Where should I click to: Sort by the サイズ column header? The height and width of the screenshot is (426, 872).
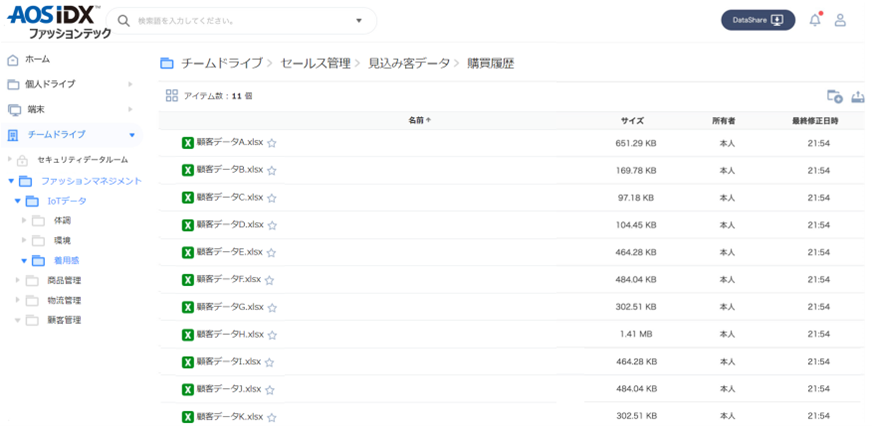(x=632, y=121)
